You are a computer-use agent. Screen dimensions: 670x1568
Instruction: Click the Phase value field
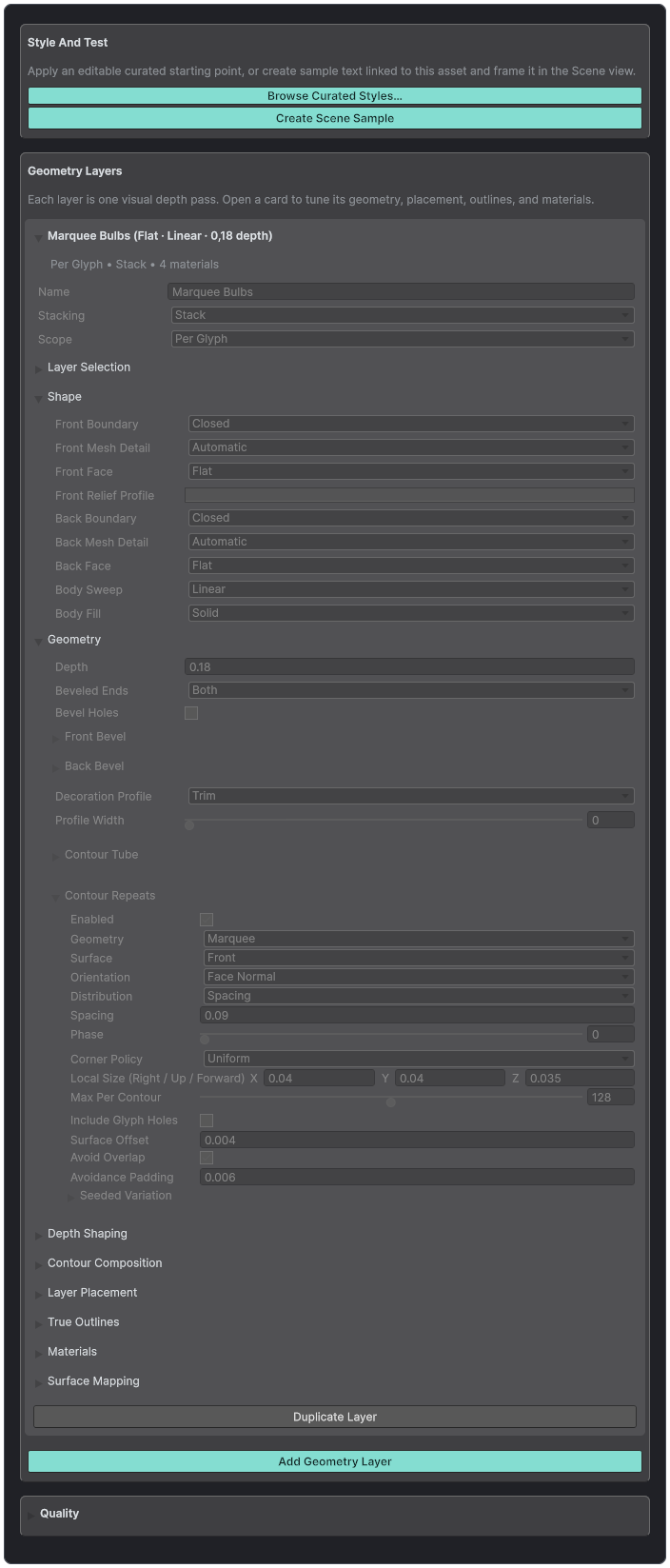[611, 1035]
